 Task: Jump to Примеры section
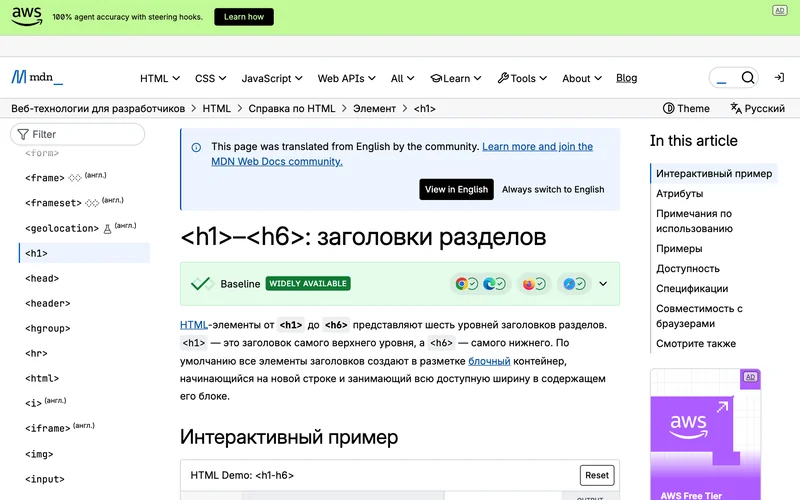679,248
